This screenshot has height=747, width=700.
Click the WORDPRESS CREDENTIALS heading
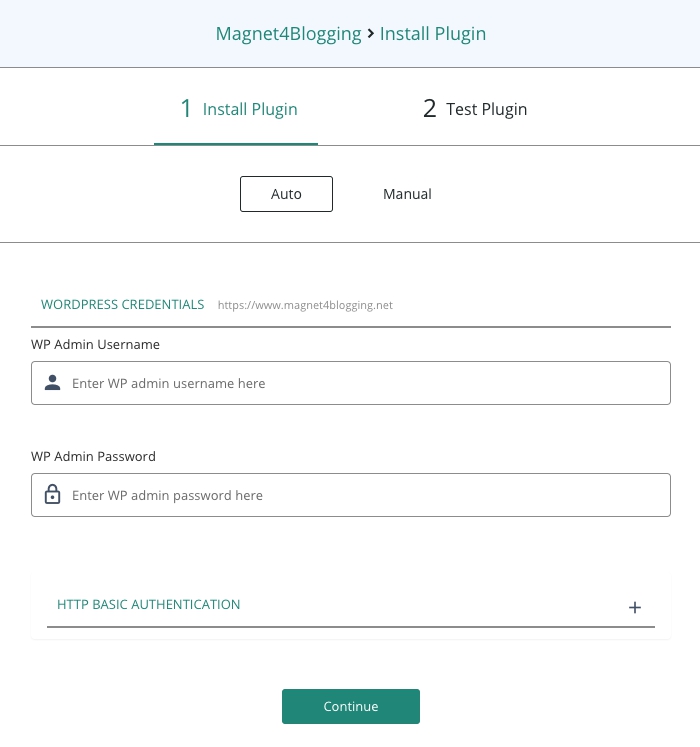tap(122, 305)
